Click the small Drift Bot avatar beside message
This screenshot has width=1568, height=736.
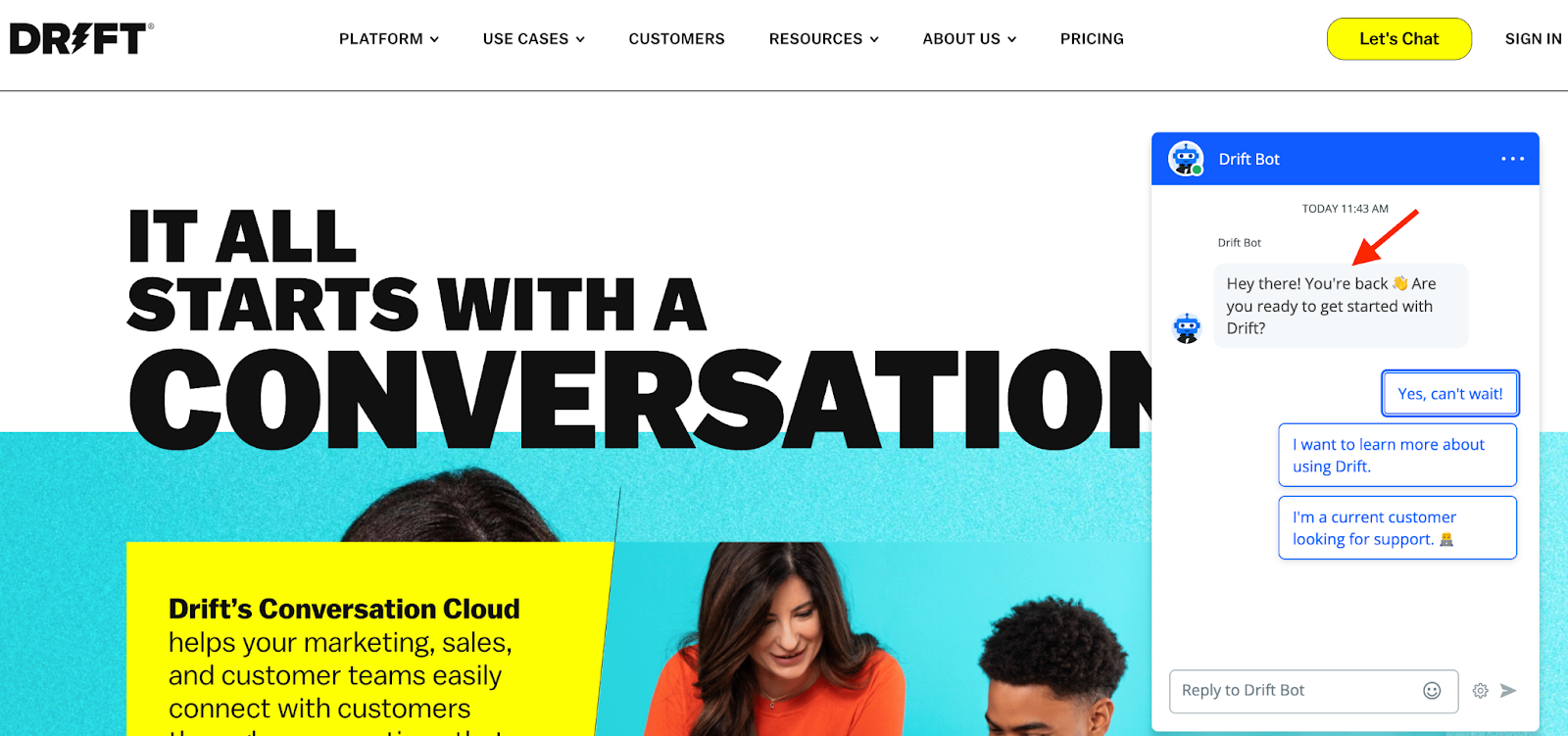pos(1187,328)
